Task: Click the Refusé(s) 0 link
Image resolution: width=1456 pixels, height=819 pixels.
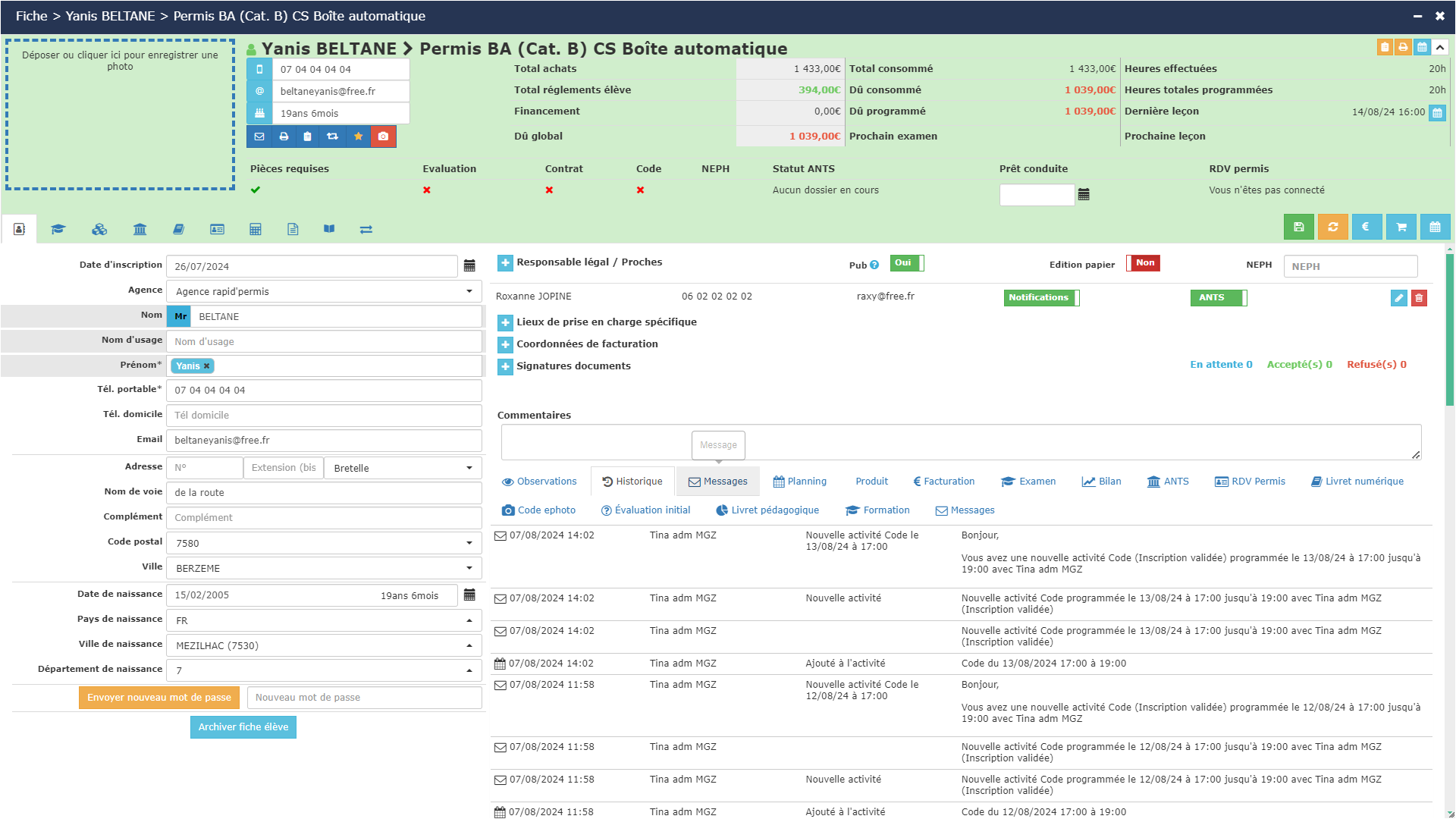Action: click(1376, 365)
